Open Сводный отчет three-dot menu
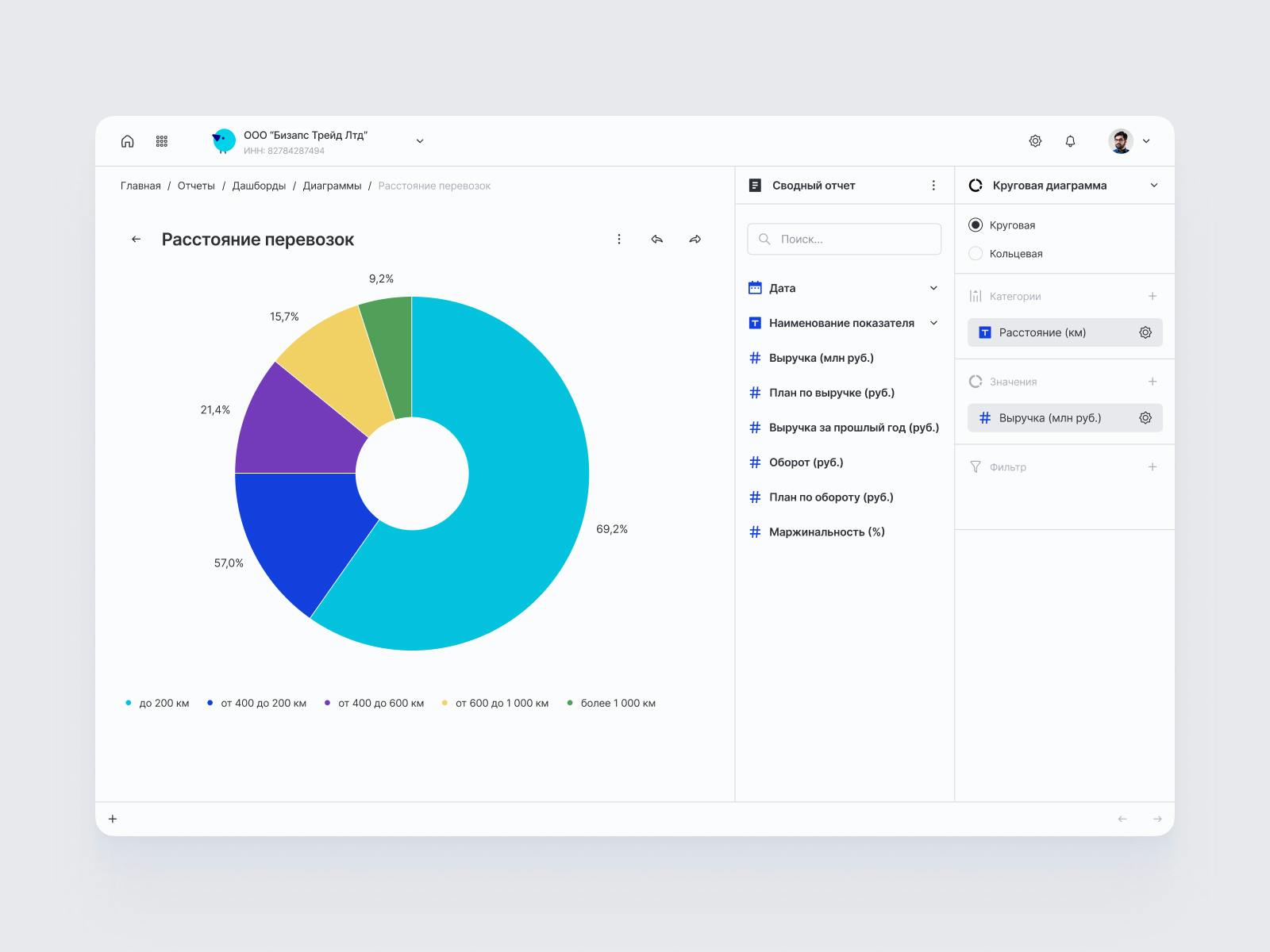This screenshot has height=952, width=1270. click(933, 186)
